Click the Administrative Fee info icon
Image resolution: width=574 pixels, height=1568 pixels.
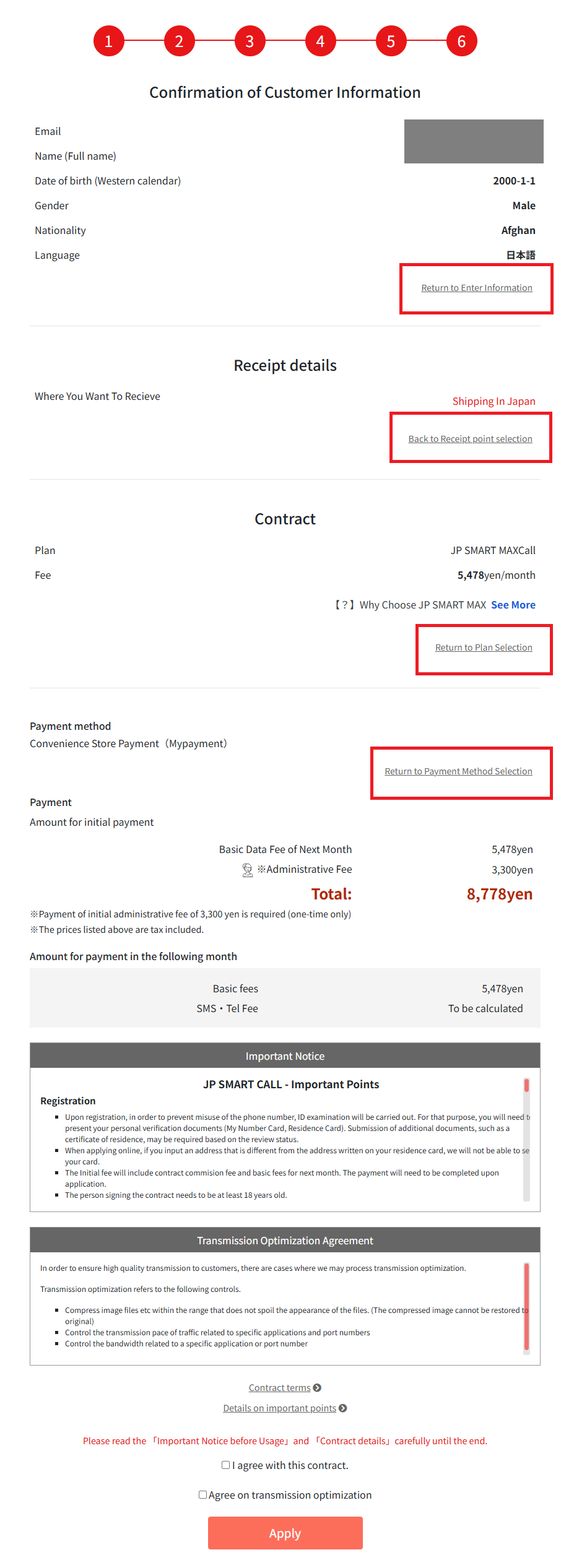(247, 870)
